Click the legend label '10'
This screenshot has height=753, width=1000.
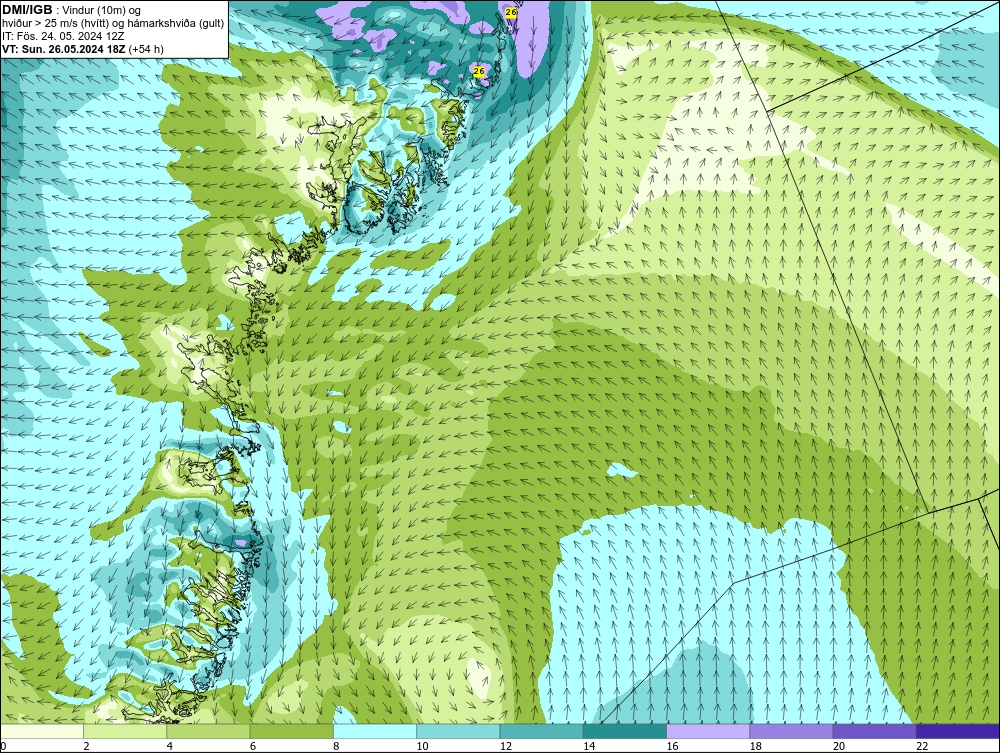(x=422, y=747)
